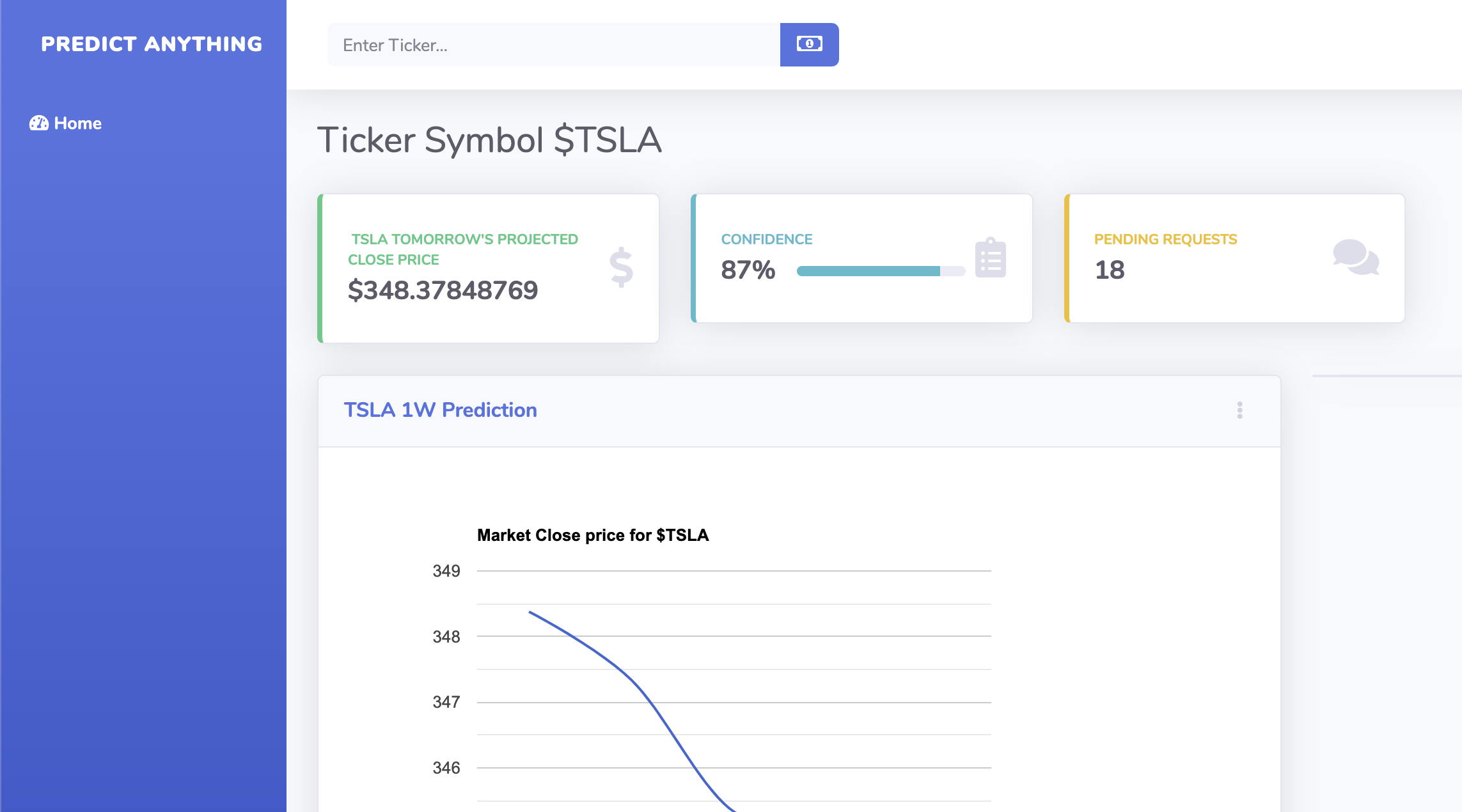Click the Tomorrow's Projected Close Price label

(x=463, y=249)
